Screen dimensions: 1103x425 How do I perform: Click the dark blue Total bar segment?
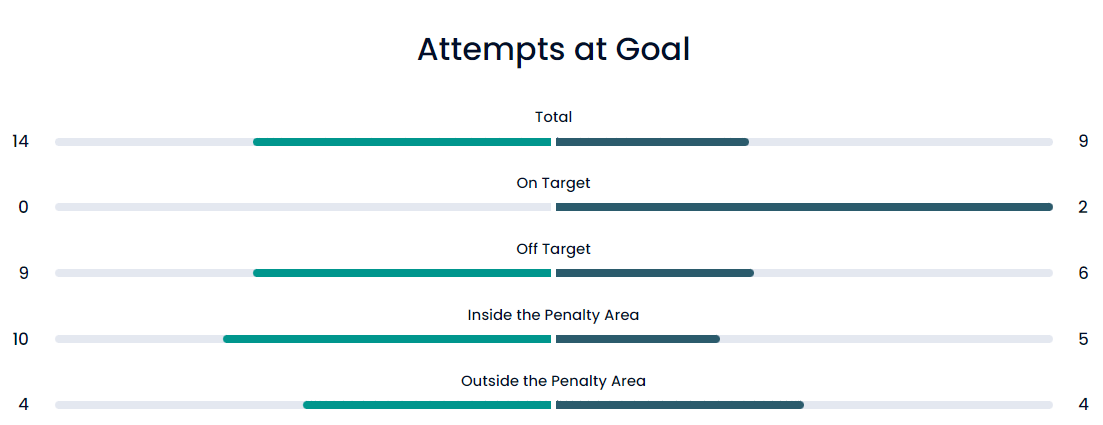[x=652, y=142]
